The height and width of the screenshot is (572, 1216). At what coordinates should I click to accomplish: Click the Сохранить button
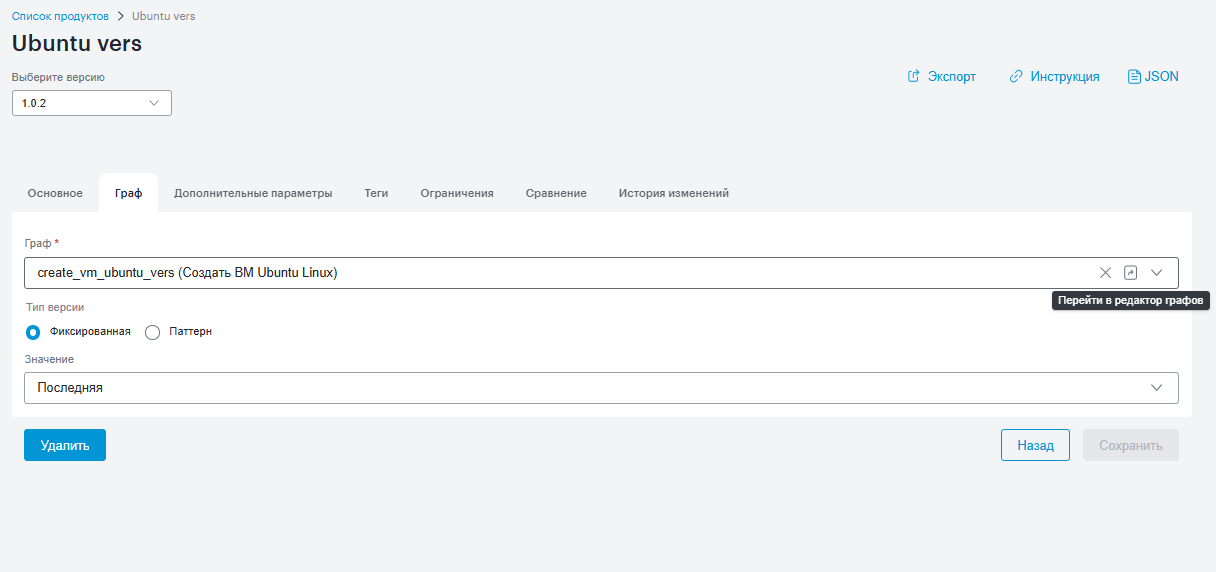pyautogui.click(x=1131, y=445)
